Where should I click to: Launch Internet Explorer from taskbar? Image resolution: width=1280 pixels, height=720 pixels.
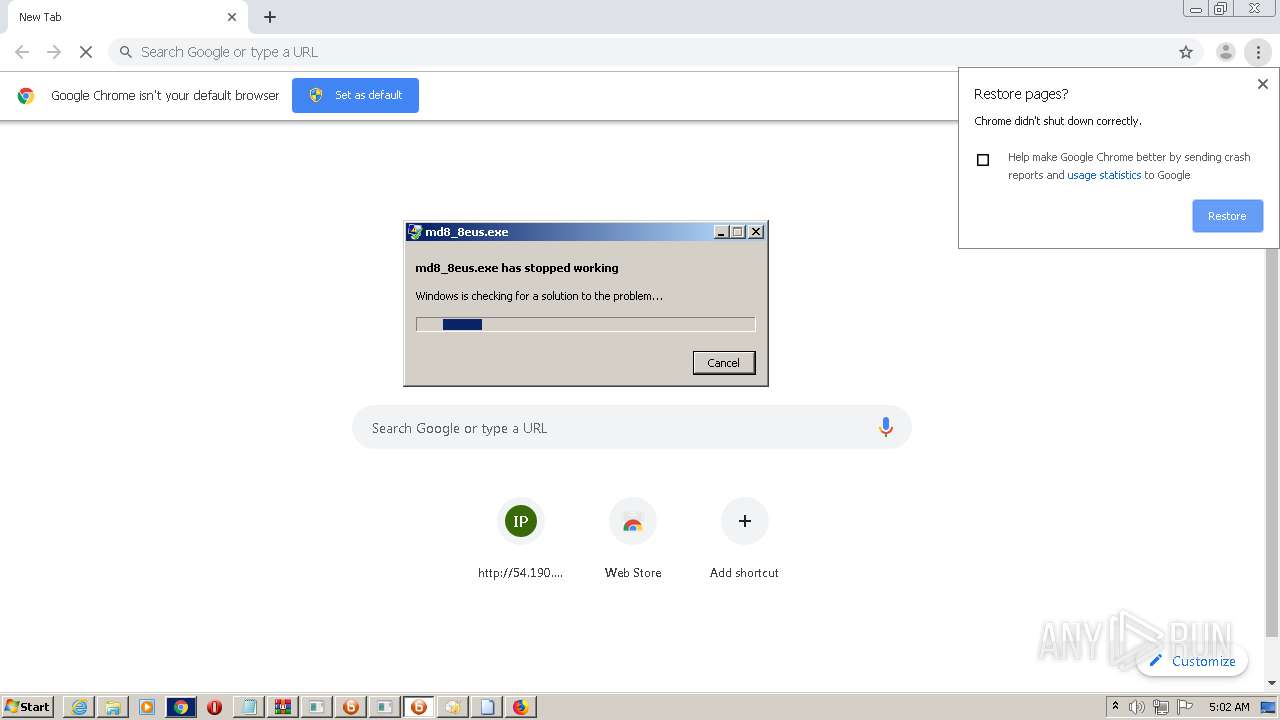point(79,707)
